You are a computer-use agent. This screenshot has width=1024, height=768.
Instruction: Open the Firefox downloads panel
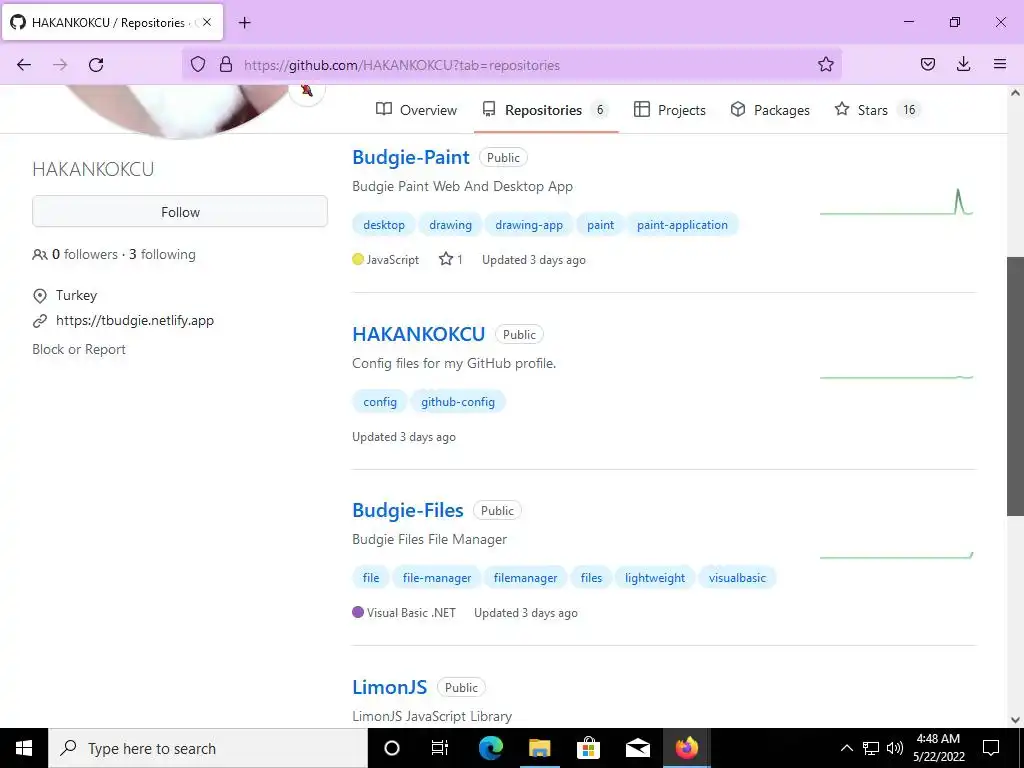[963, 65]
